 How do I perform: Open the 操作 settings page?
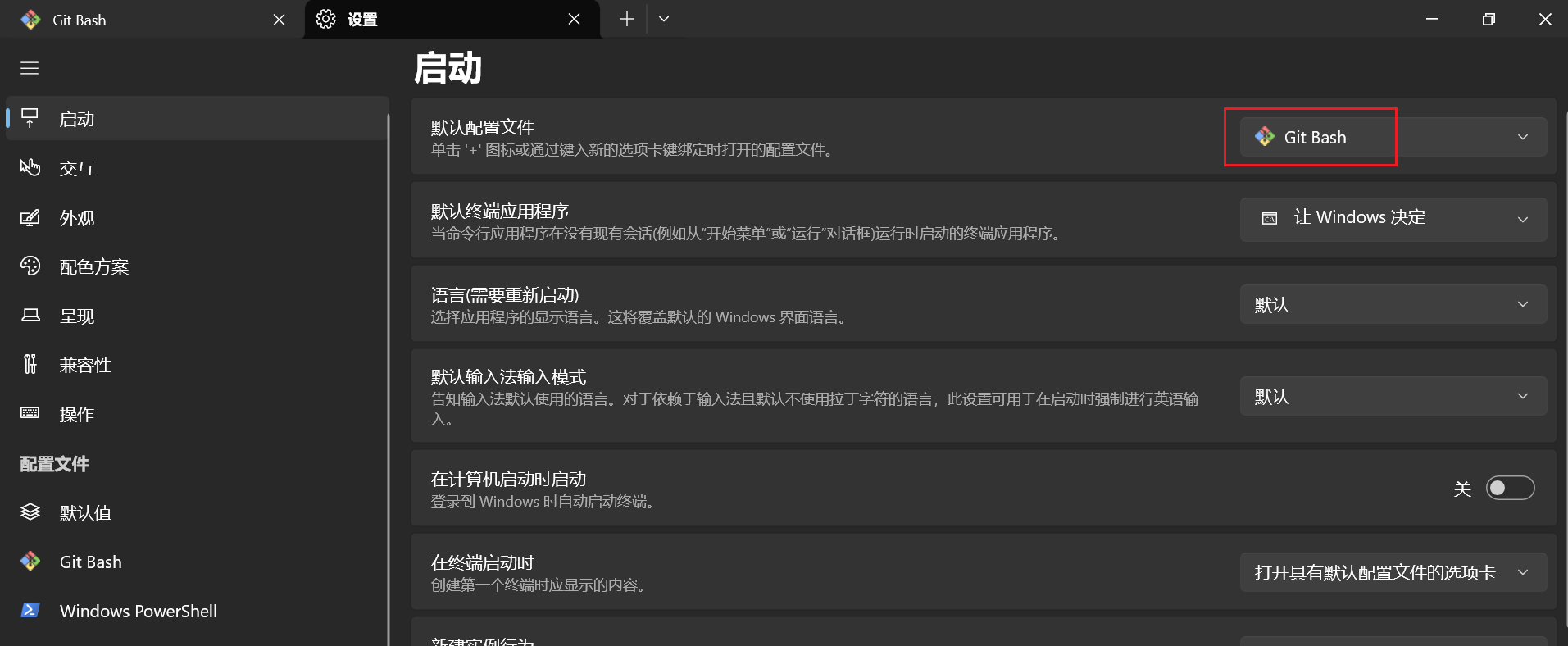point(197,414)
